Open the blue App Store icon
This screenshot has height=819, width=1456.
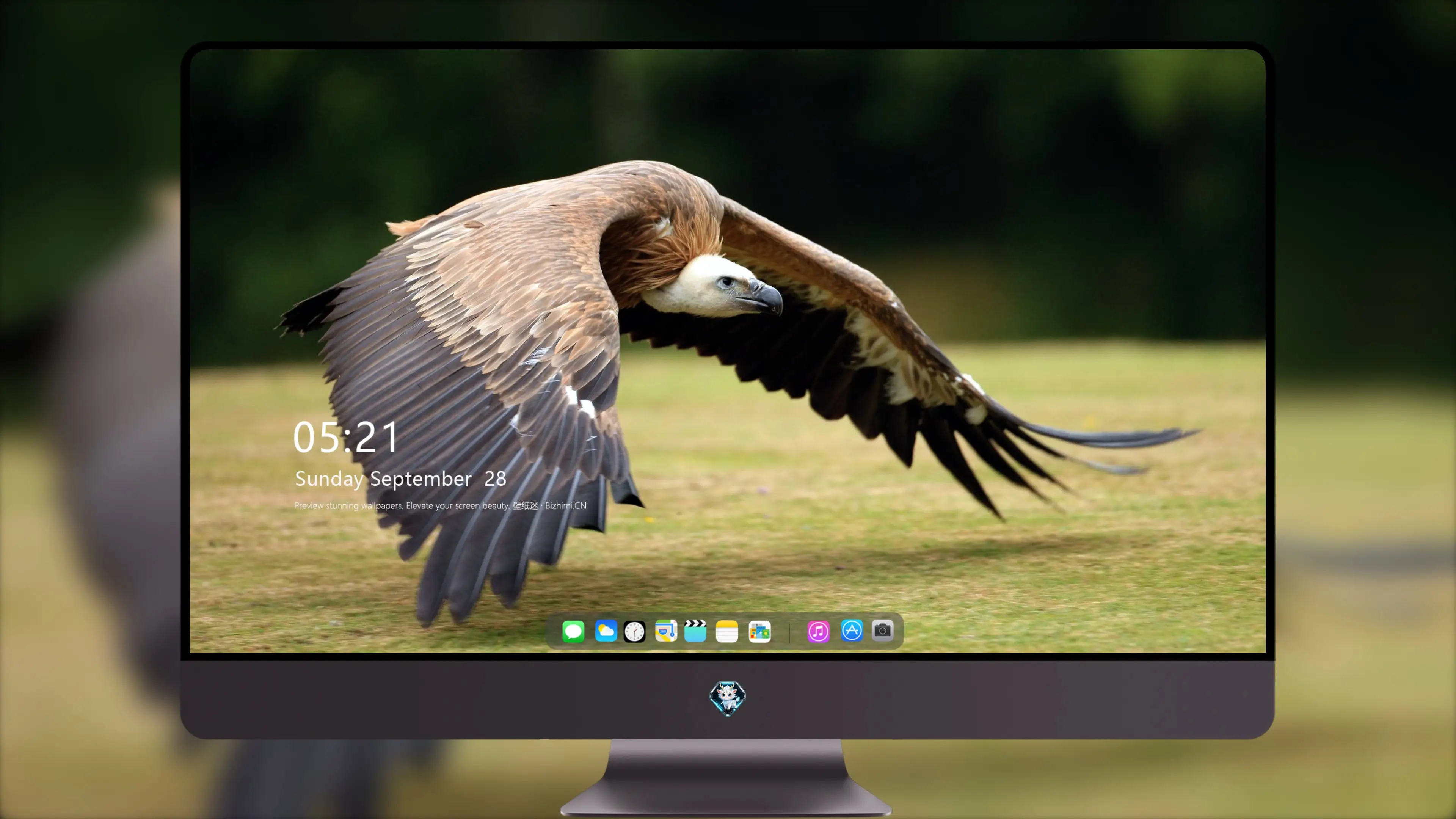pos(852,630)
